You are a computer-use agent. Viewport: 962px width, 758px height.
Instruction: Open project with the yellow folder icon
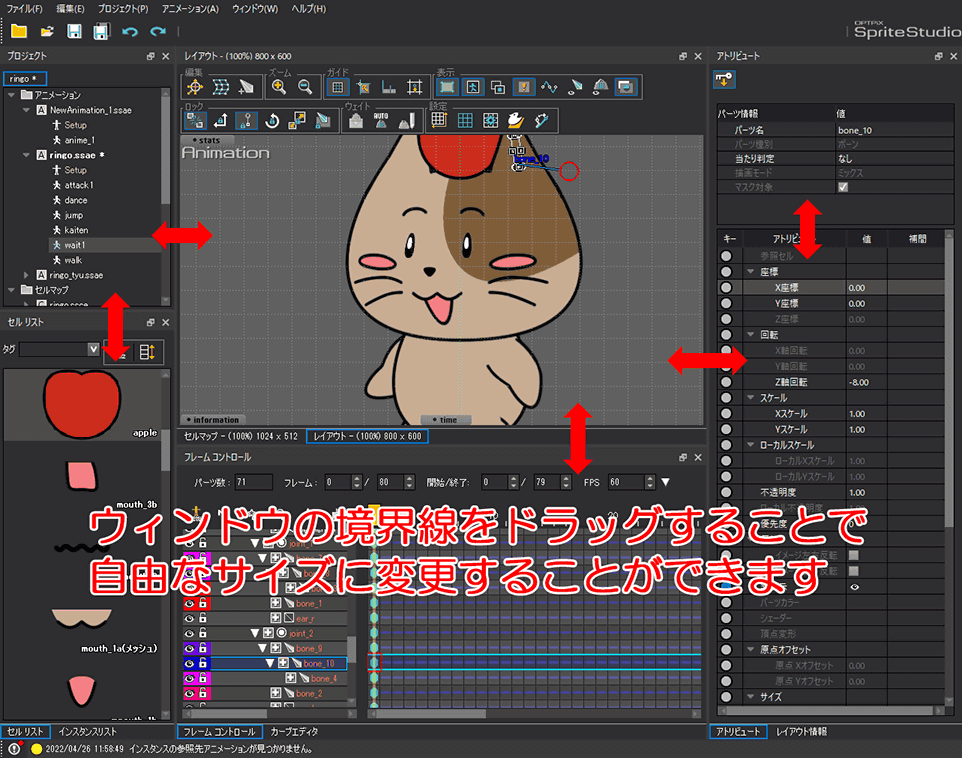pos(19,31)
